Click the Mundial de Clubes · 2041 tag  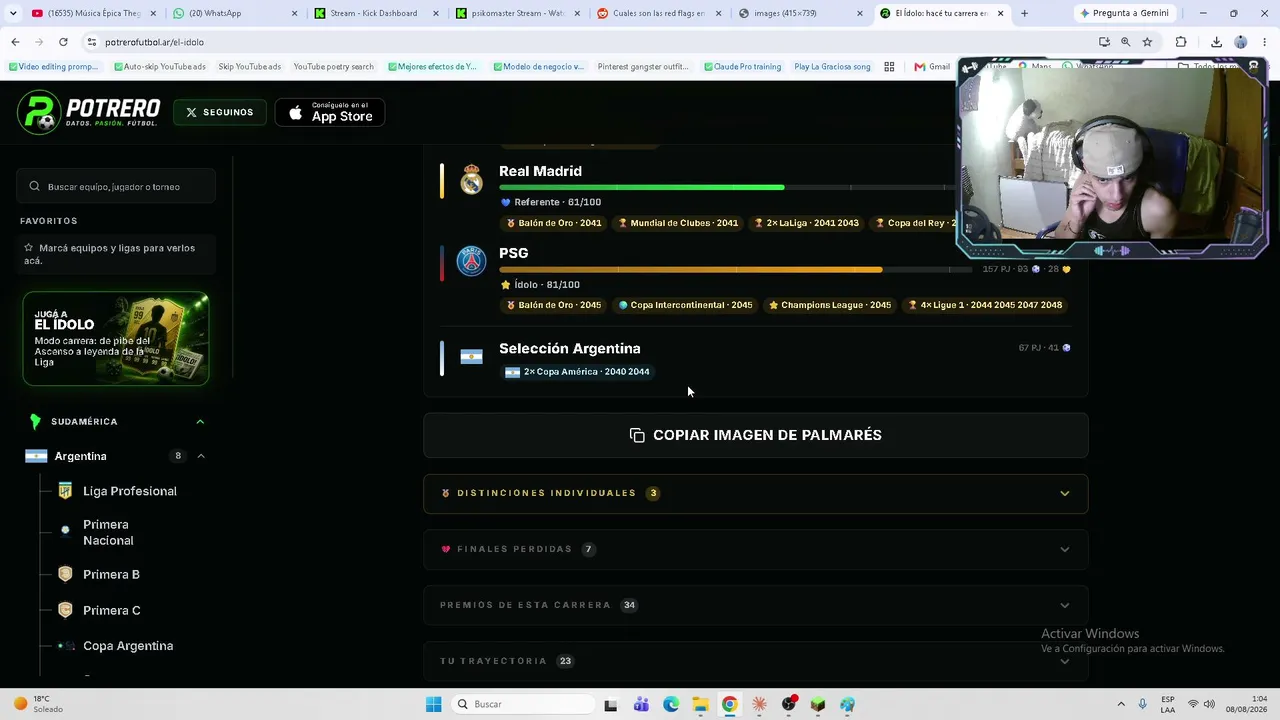tap(678, 223)
